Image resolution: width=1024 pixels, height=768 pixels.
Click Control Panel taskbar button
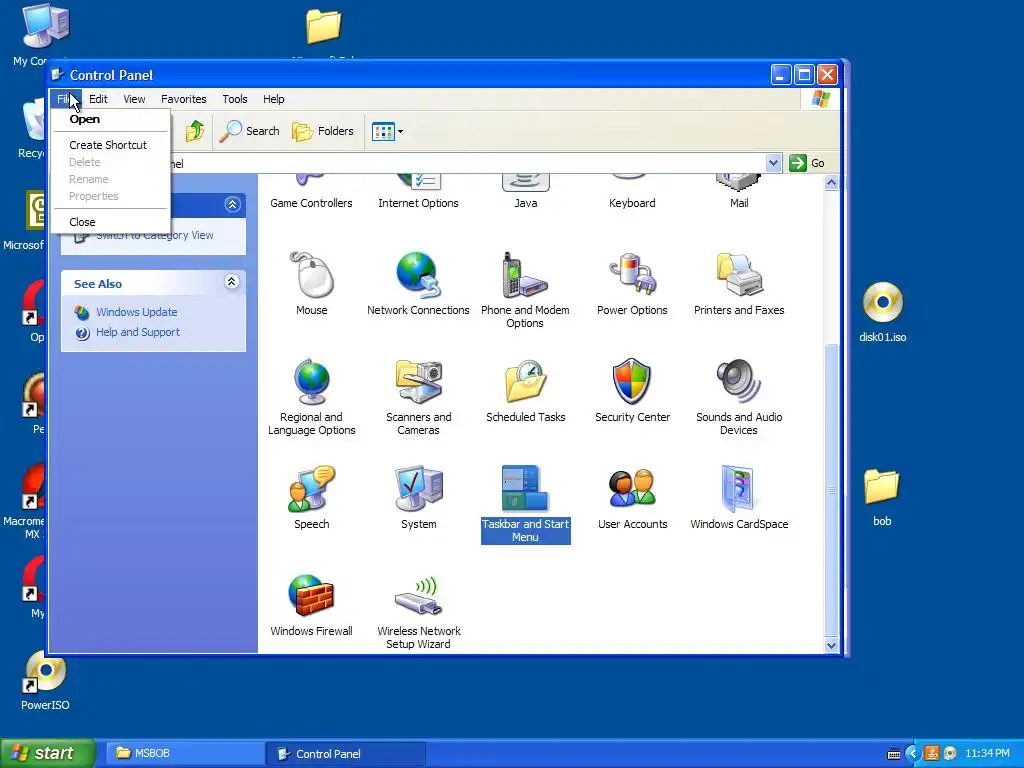346,754
